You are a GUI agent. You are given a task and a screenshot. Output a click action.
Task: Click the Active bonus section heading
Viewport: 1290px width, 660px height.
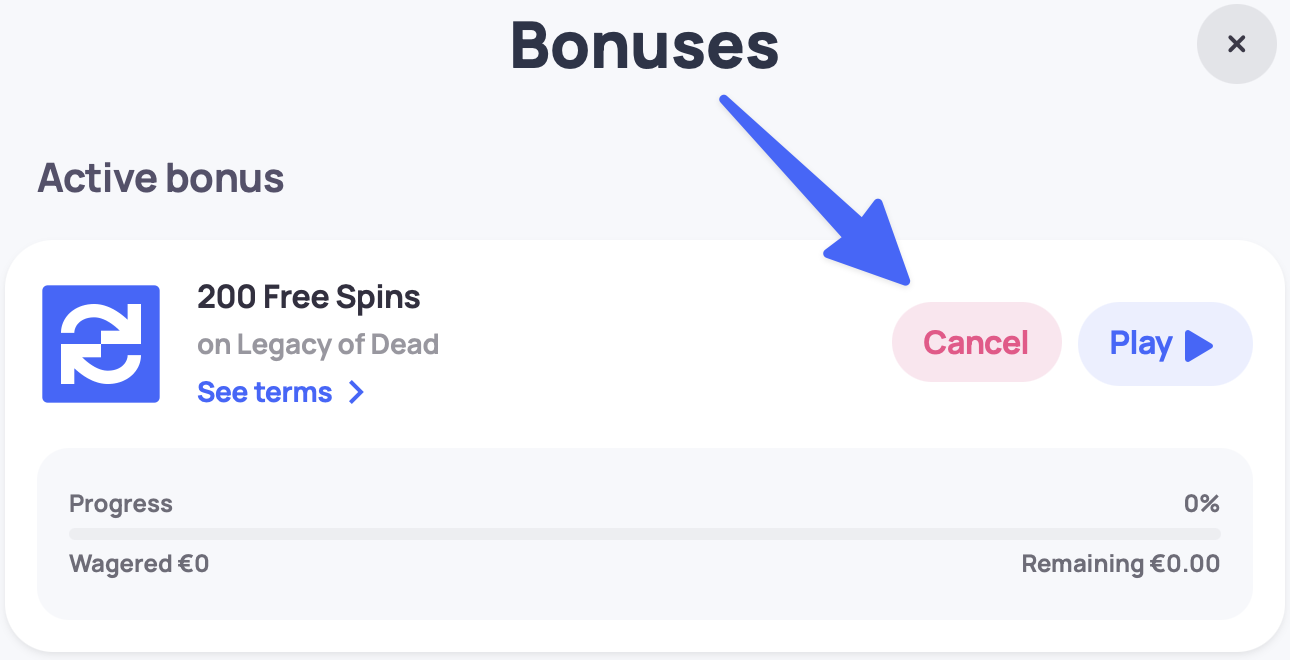[x=161, y=179]
